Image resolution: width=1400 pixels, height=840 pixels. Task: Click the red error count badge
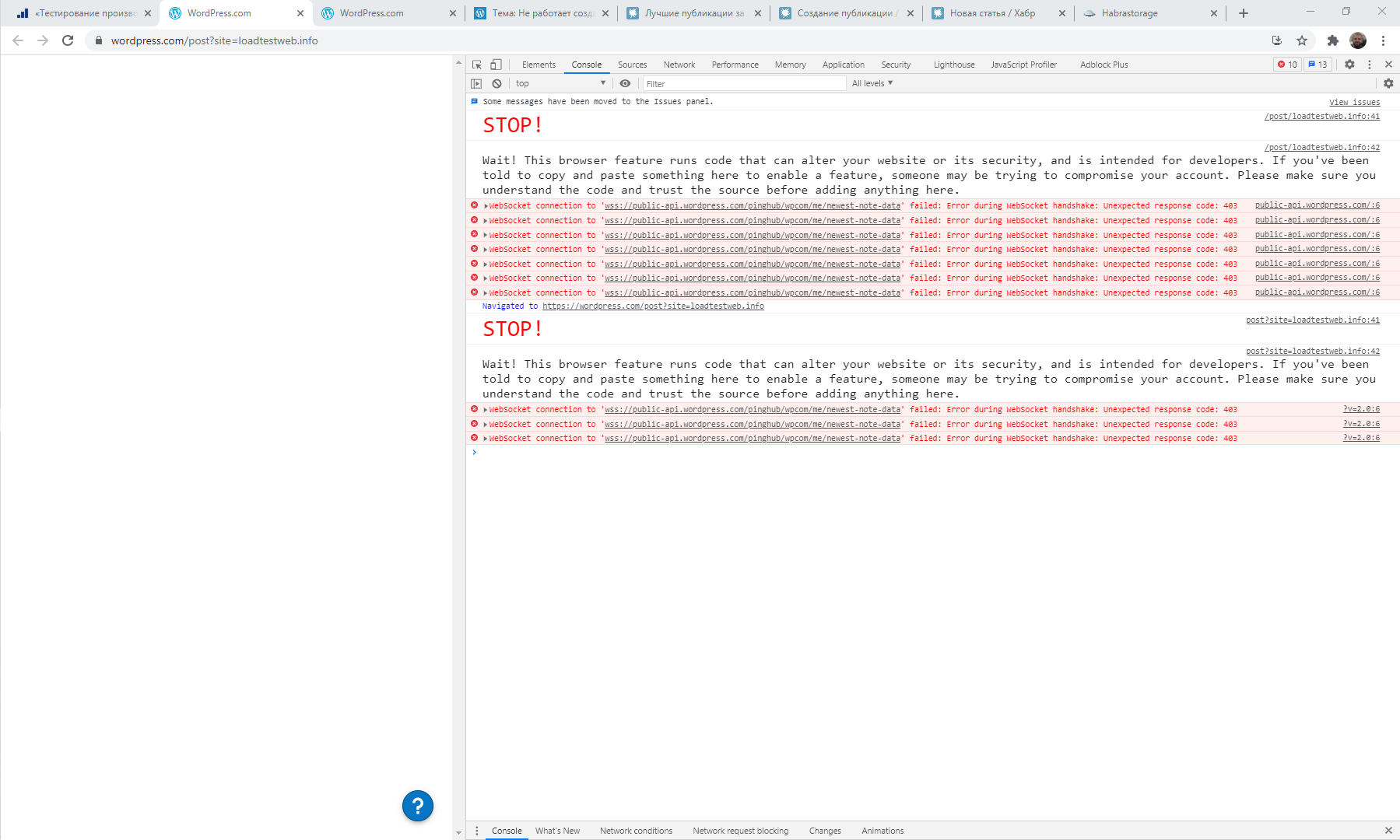1288,65
